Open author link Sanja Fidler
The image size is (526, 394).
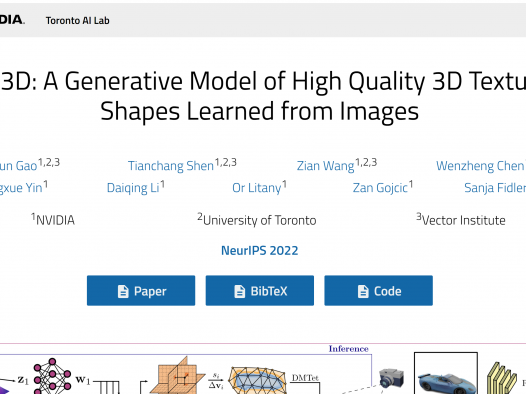495,188
